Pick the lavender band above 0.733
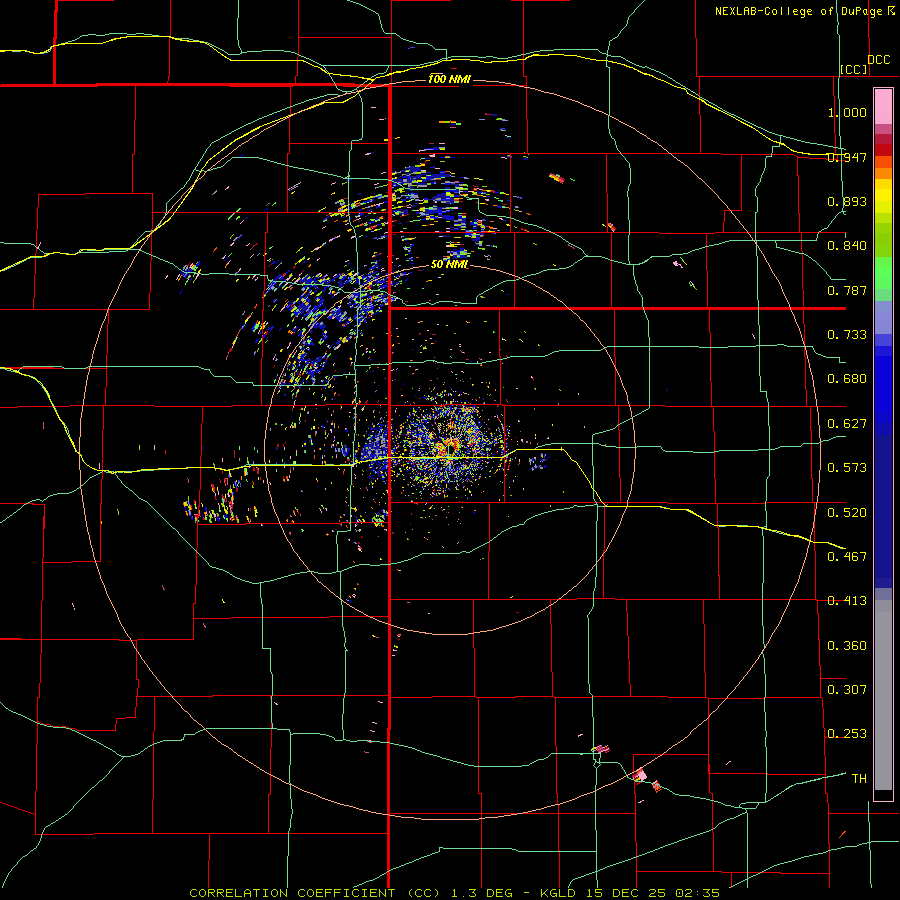The height and width of the screenshot is (900, 900). click(x=883, y=317)
